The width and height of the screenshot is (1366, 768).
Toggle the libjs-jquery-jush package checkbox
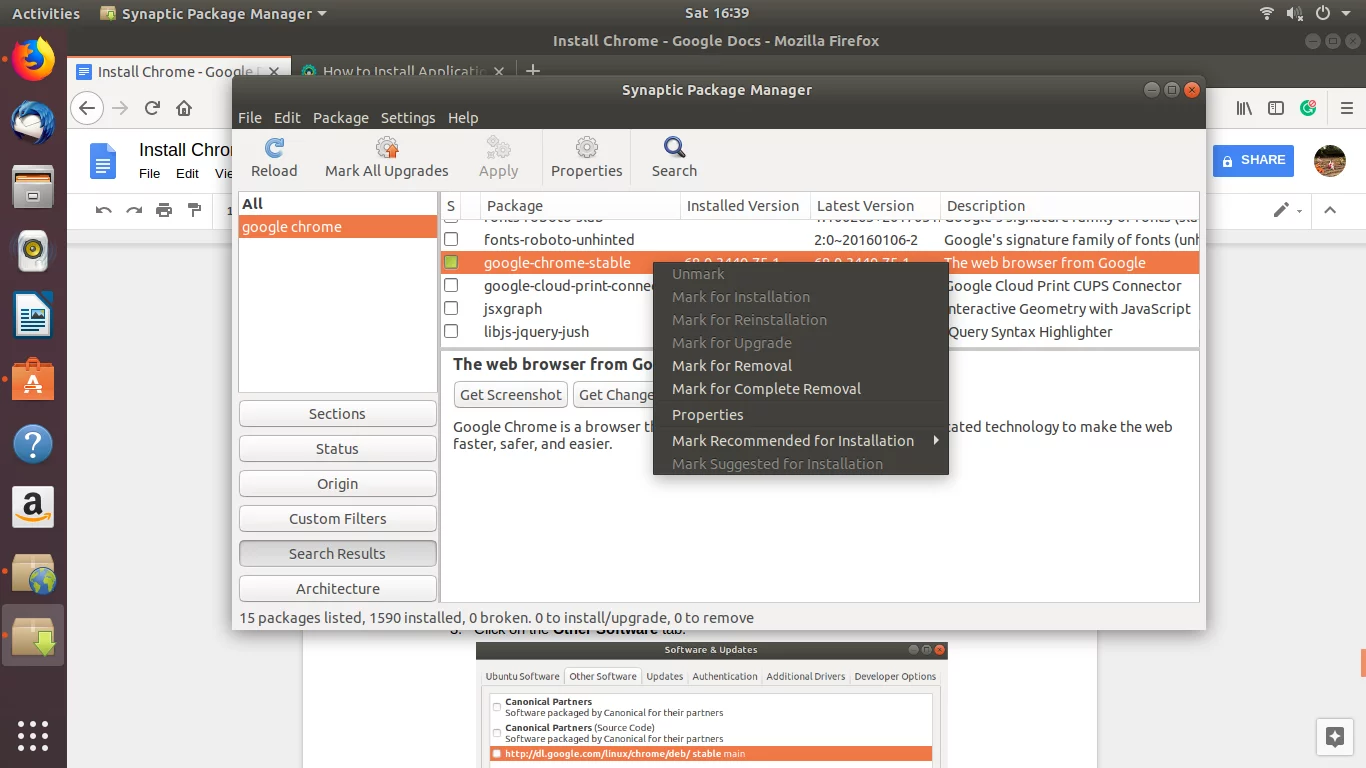click(x=451, y=332)
